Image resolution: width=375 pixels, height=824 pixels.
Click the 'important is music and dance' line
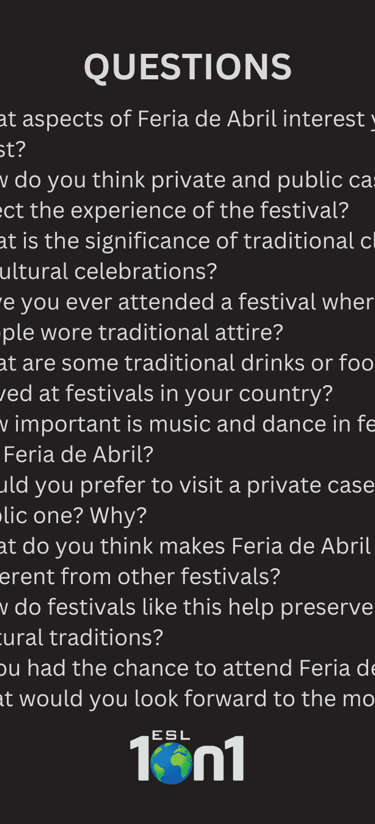188,424
